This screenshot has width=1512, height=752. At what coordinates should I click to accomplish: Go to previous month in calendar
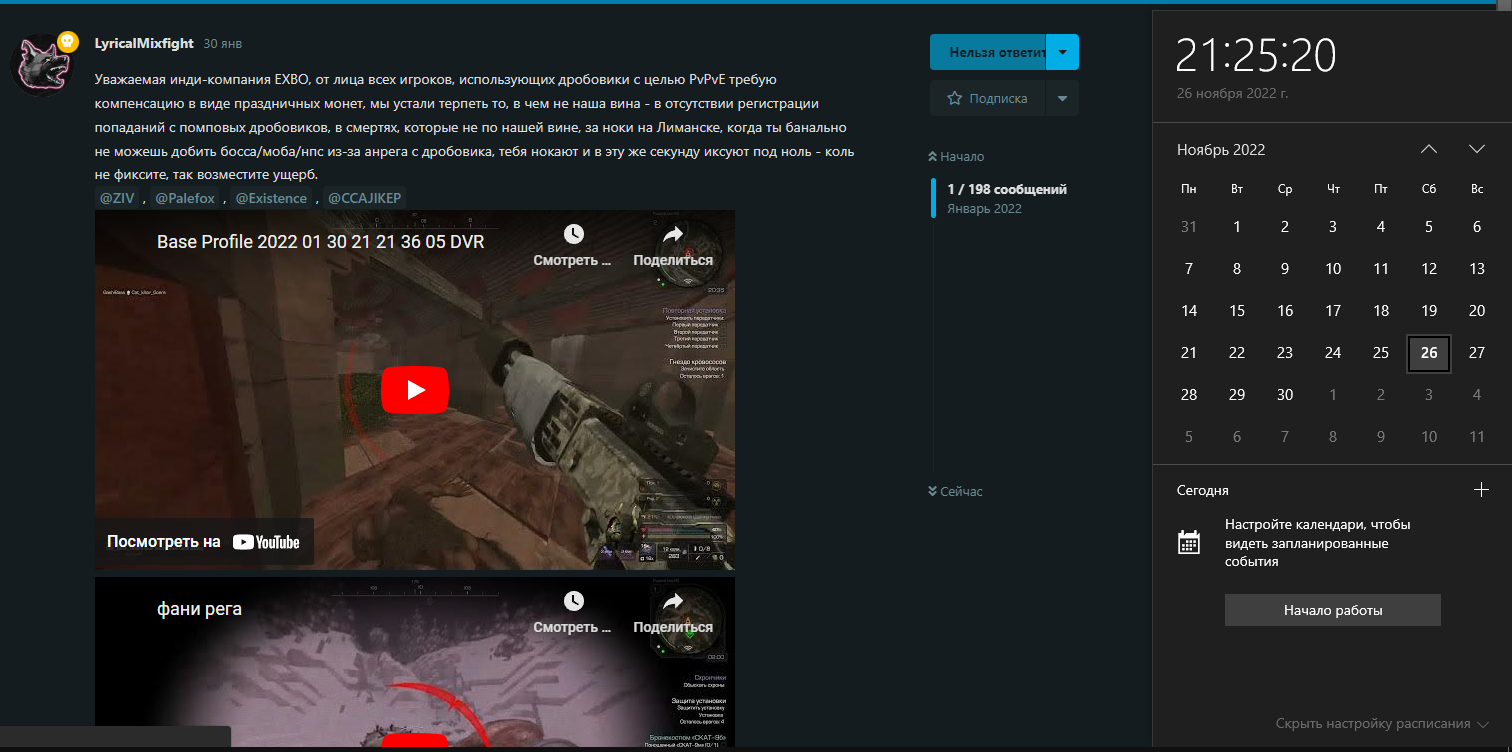coord(1429,149)
